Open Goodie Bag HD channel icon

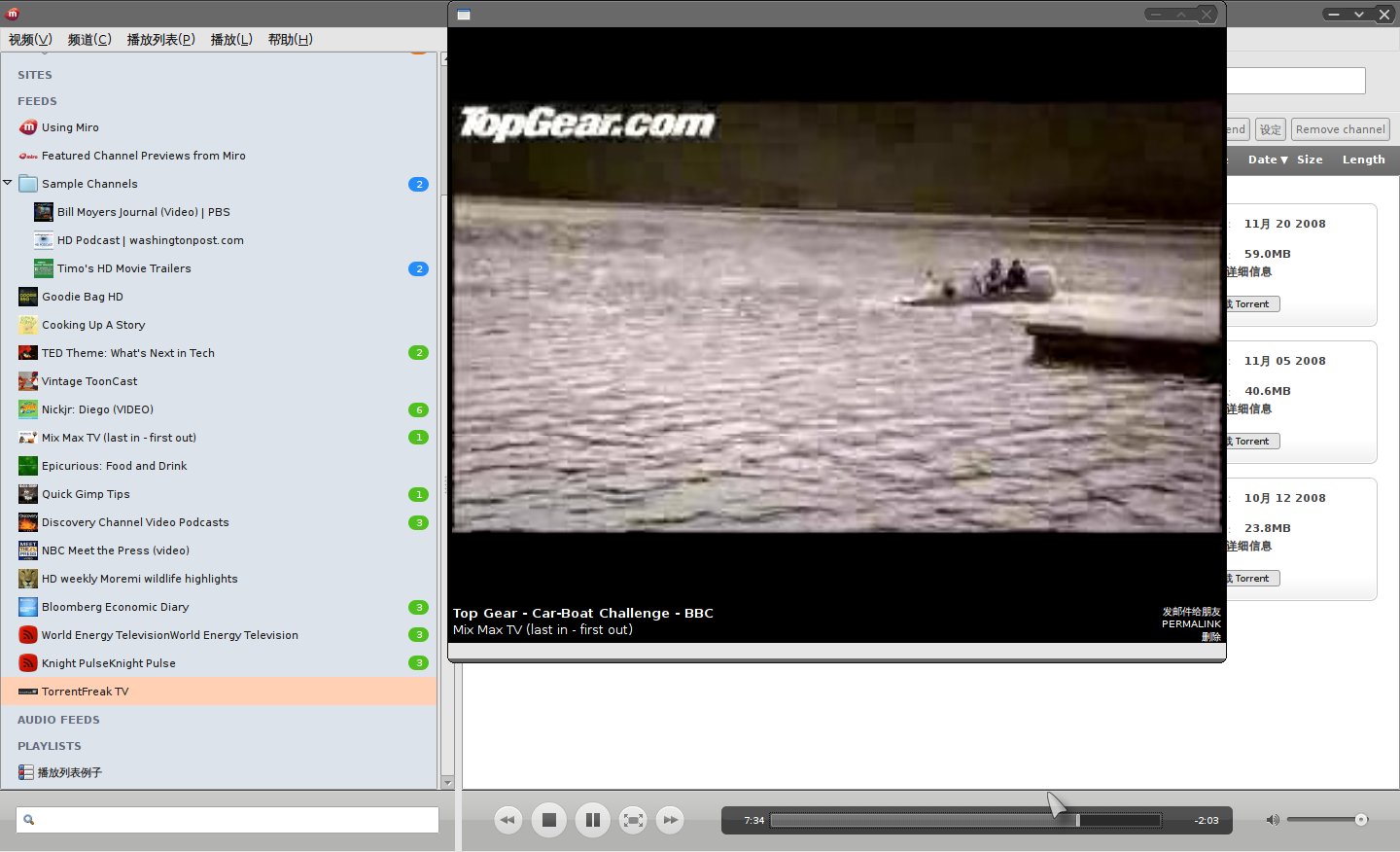tap(28, 297)
